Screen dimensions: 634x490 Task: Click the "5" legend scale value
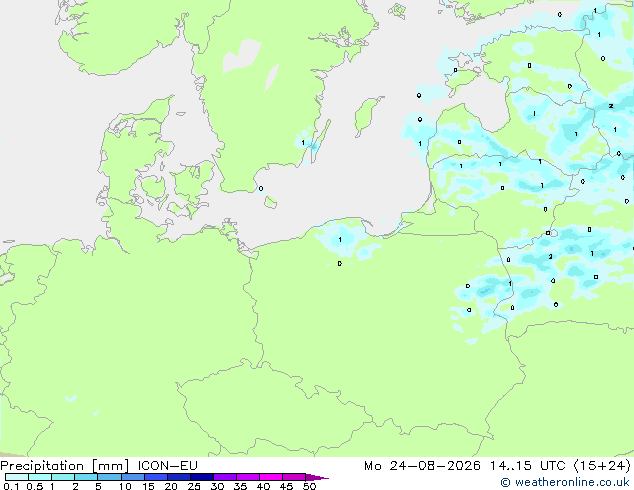point(98,486)
